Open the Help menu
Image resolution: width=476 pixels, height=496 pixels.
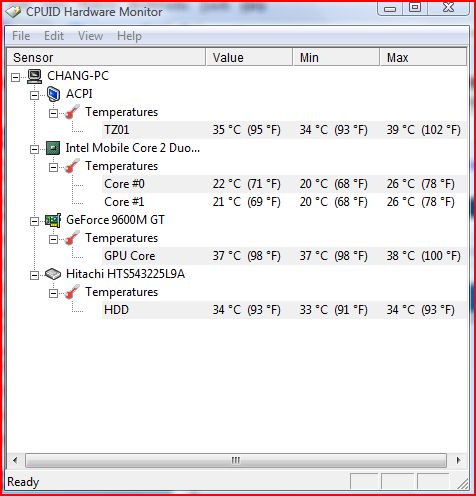129,36
